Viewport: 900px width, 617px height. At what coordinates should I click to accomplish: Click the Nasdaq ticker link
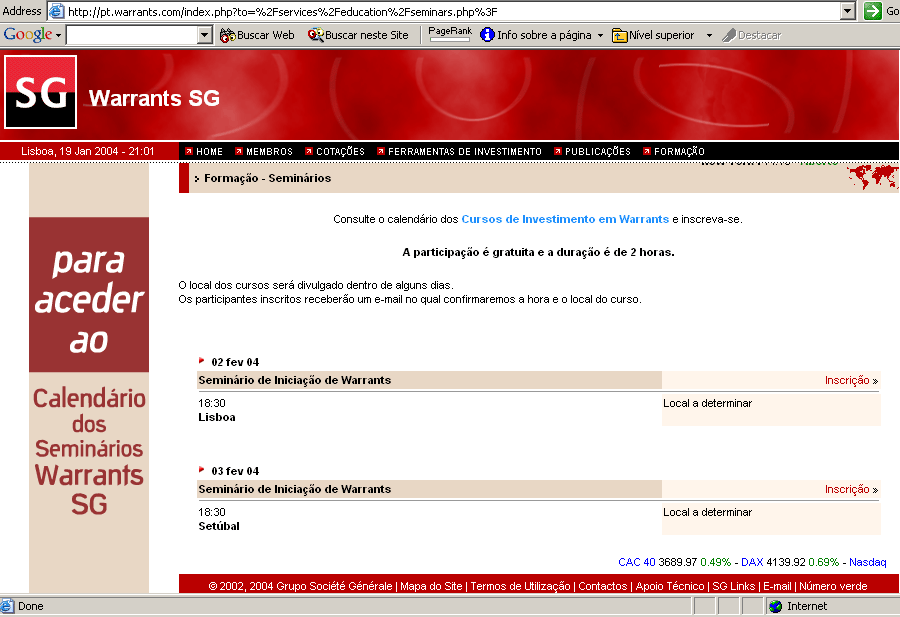(x=867, y=562)
